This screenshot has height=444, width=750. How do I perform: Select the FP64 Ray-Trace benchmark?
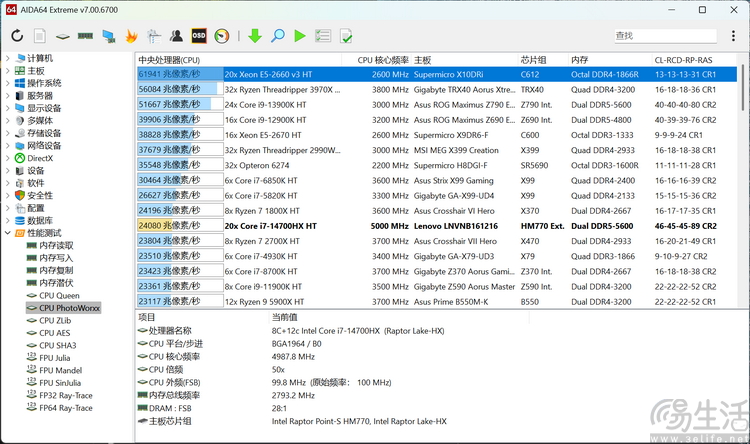pos(66,408)
